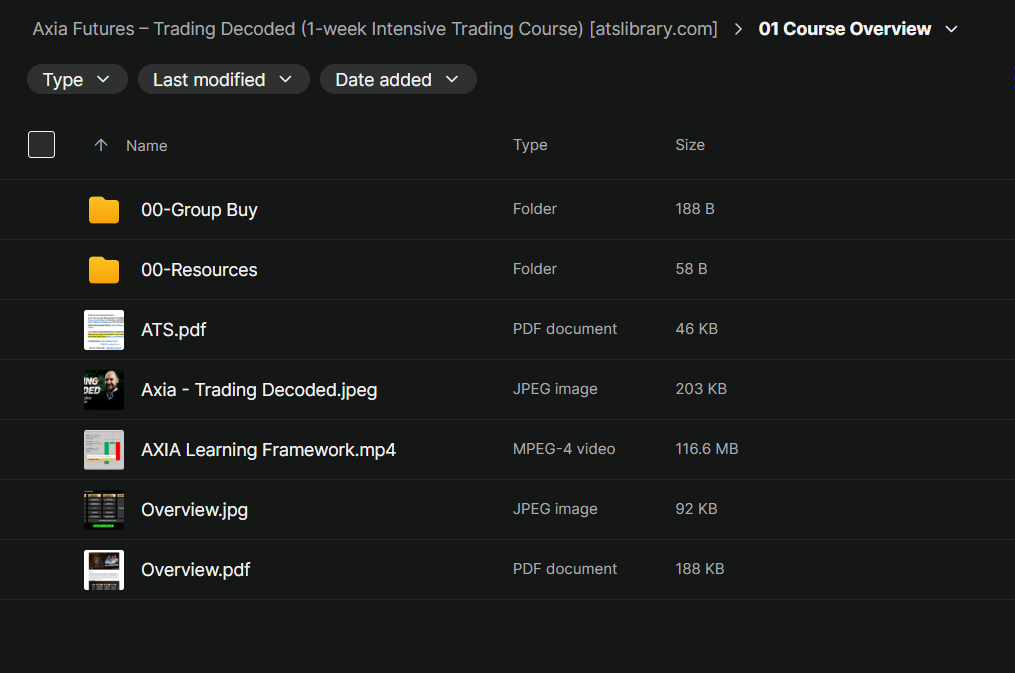Toggle the select-all checkbox

[41, 144]
